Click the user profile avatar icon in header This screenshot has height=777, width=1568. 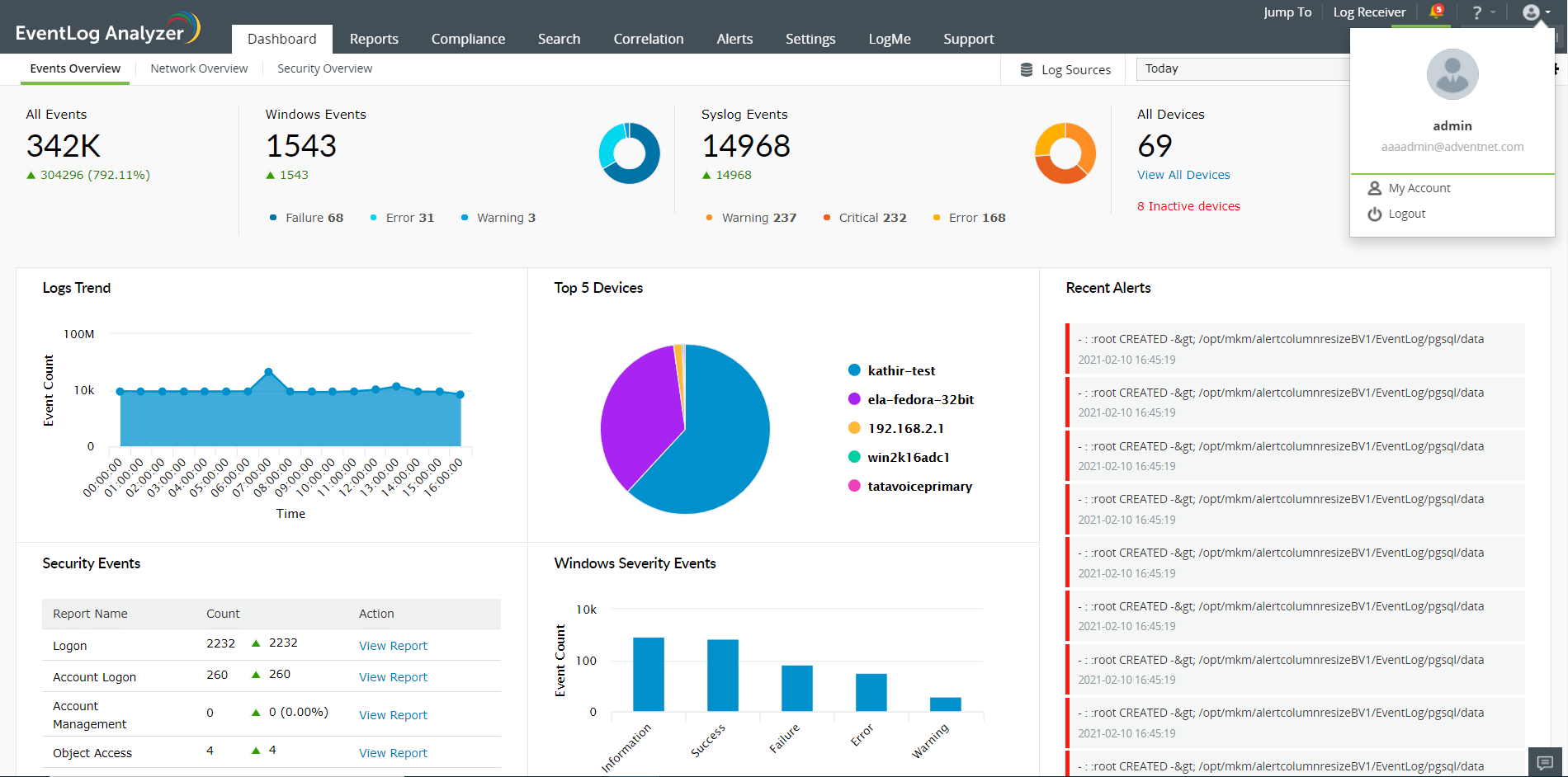click(x=1531, y=12)
